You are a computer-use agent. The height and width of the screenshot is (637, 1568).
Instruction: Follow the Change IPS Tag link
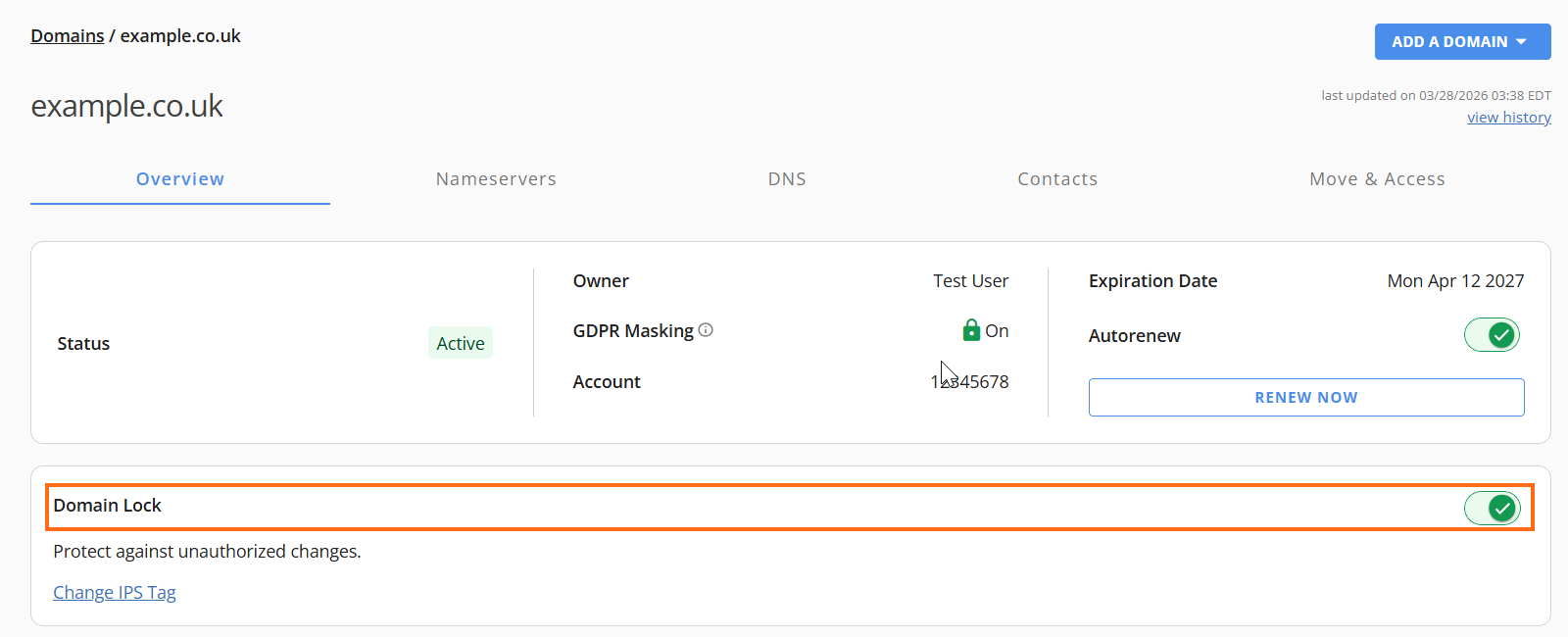[115, 592]
